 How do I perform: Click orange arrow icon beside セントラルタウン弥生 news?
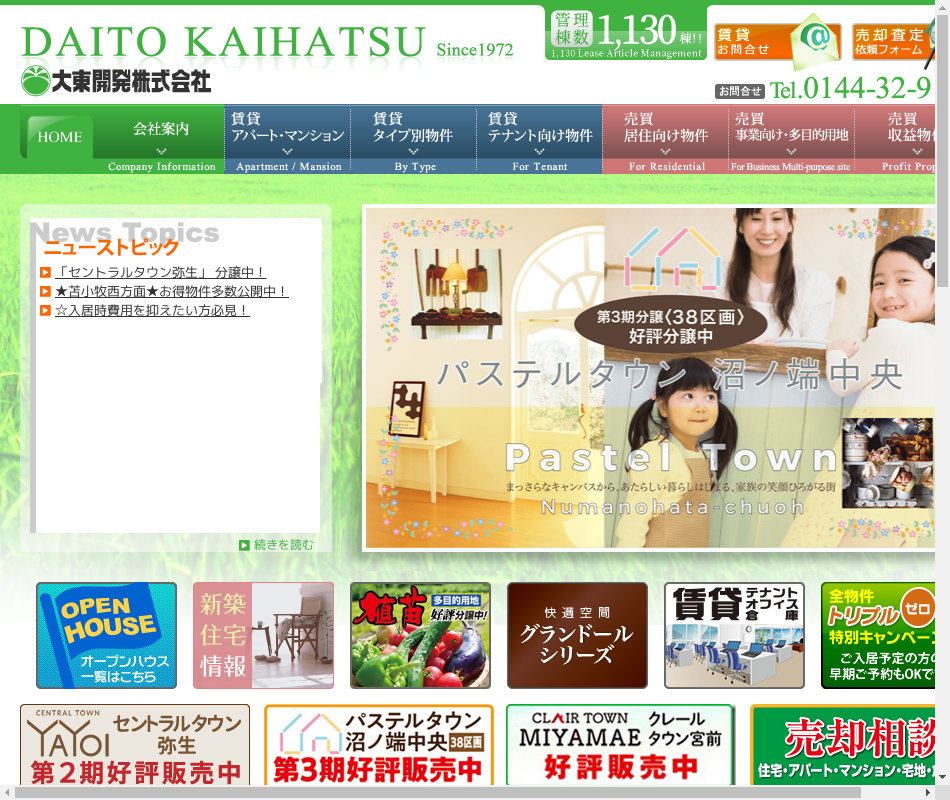[45, 272]
